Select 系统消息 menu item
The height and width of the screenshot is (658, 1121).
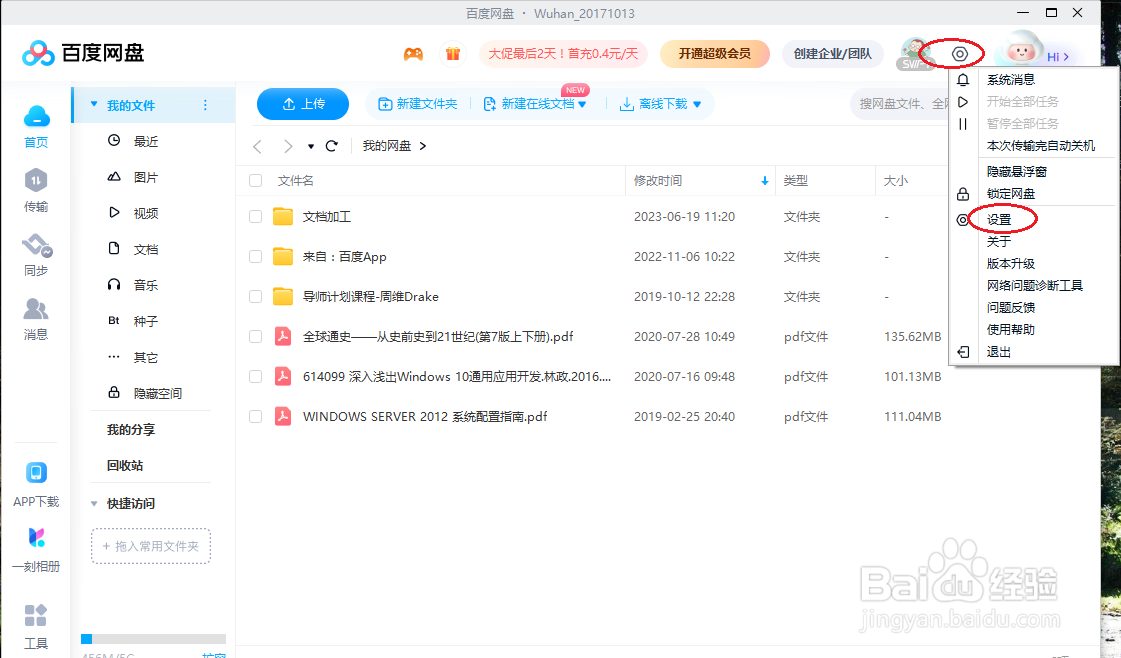[1011, 79]
